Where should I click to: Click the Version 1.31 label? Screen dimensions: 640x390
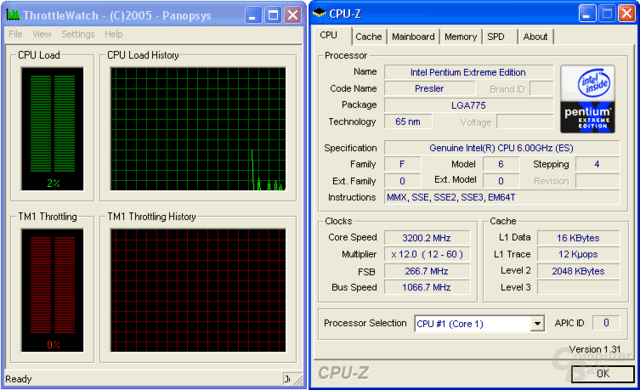tap(595, 350)
